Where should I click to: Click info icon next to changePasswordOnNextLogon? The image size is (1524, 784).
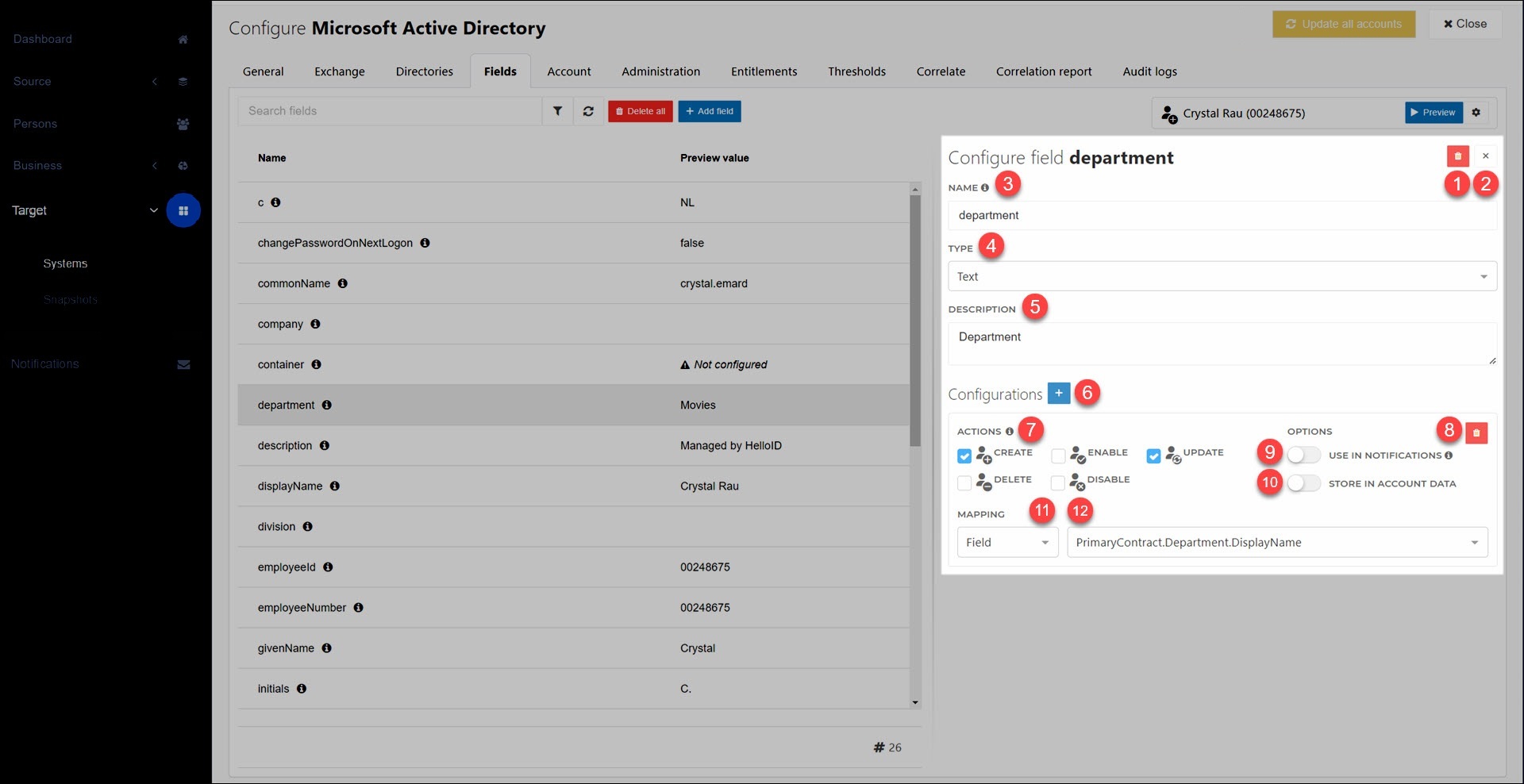click(425, 243)
